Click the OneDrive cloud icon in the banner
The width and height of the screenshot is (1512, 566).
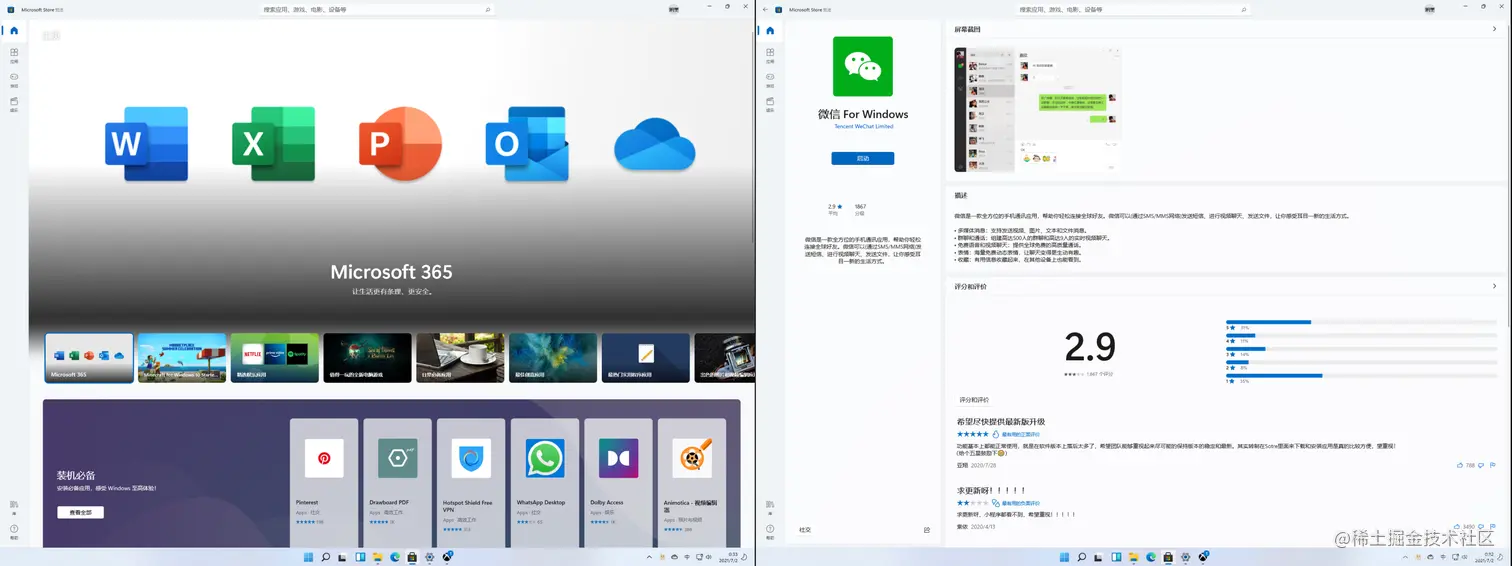(x=654, y=145)
